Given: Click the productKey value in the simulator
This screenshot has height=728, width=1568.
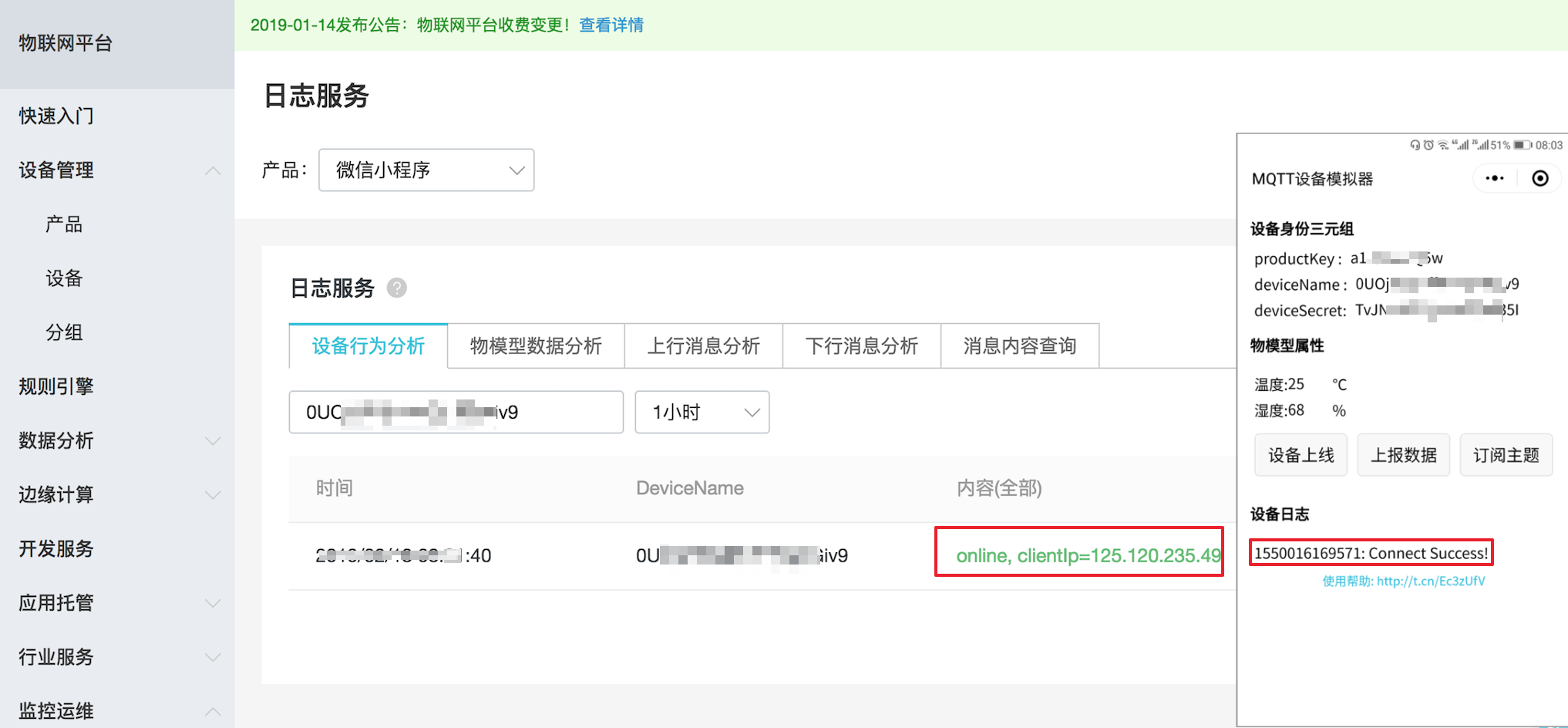Looking at the screenshot, I should pyautogui.click(x=1396, y=258).
